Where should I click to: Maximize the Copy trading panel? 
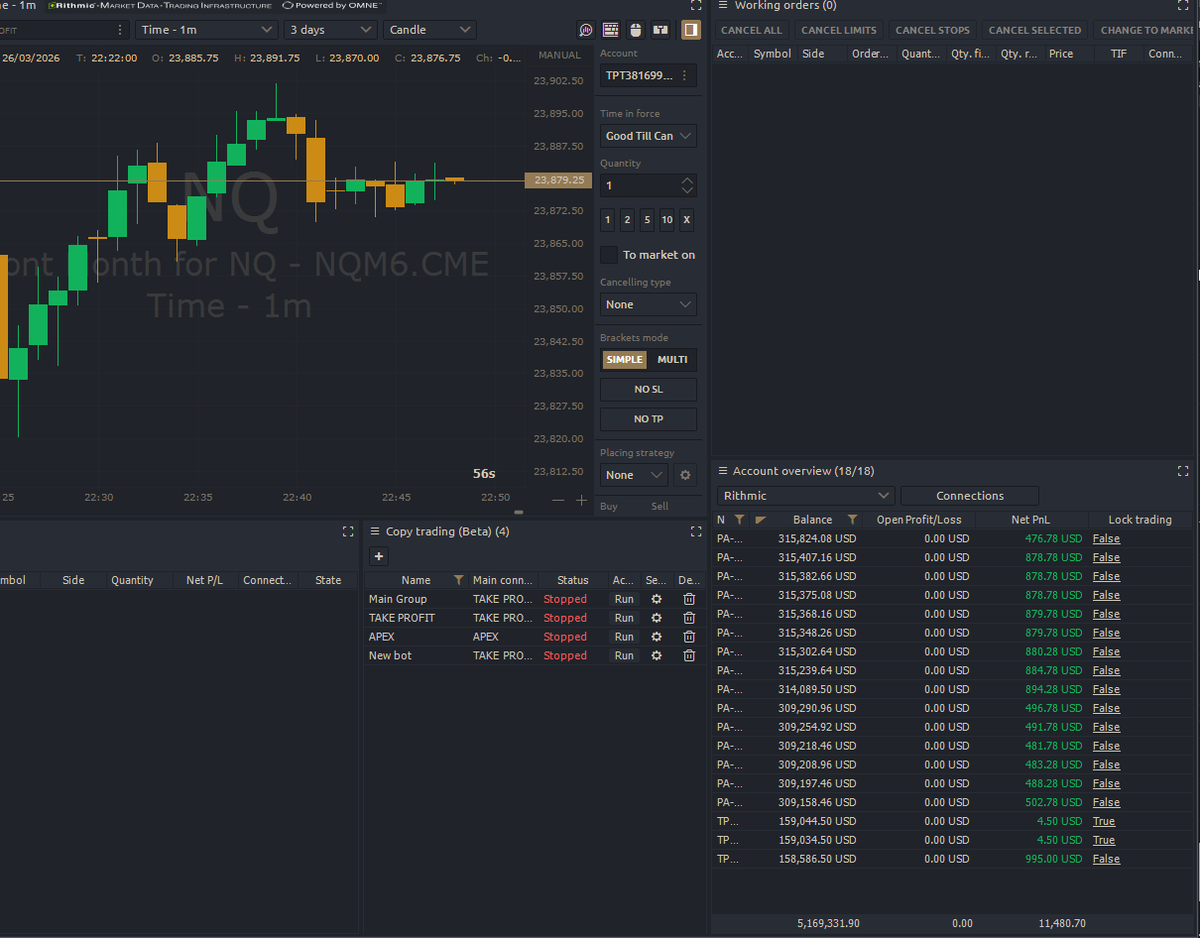pos(696,531)
